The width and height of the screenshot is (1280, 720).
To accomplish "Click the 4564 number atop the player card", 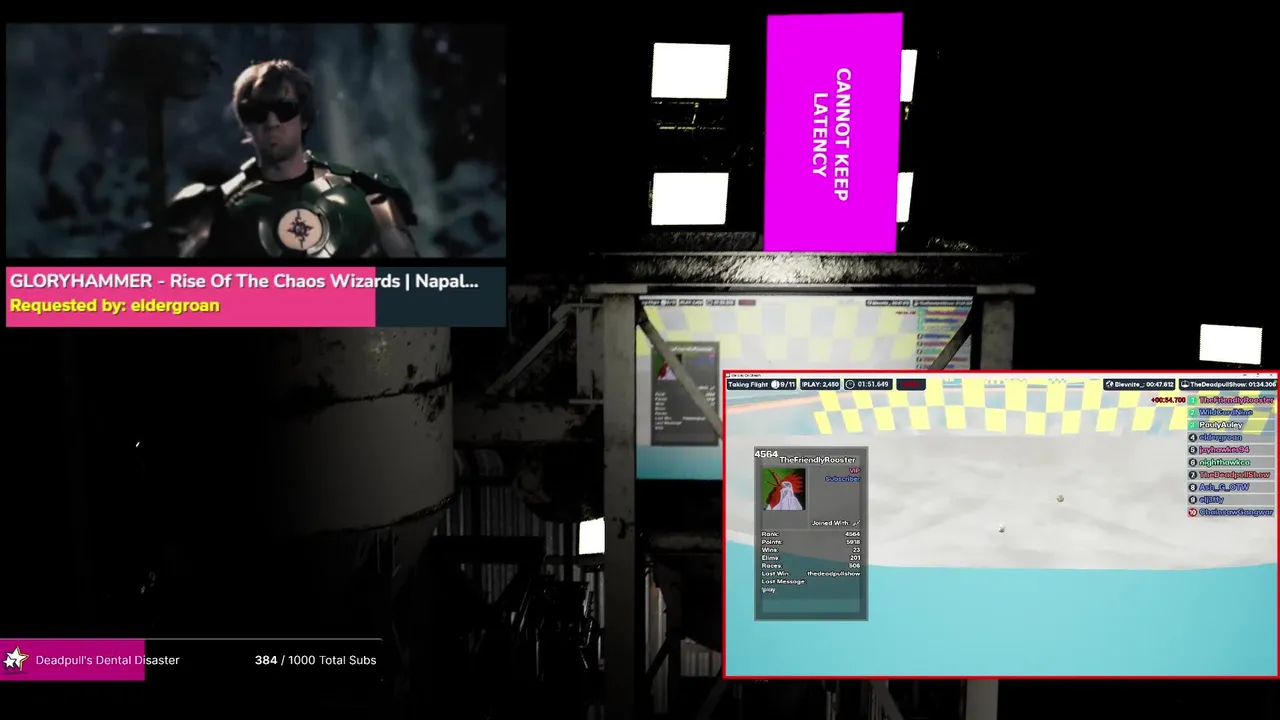I will tap(766, 454).
